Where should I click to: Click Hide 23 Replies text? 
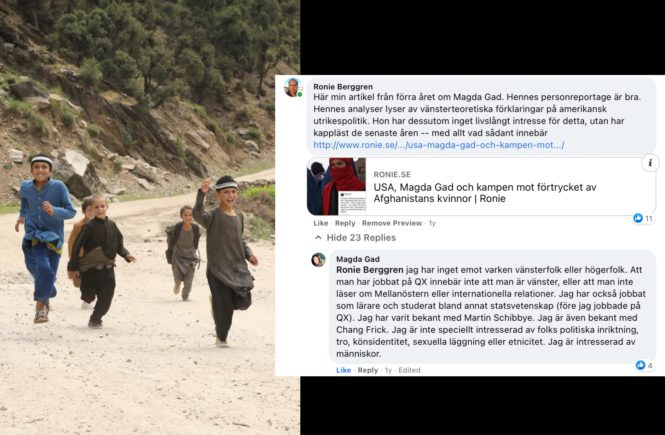click(361, 238)
